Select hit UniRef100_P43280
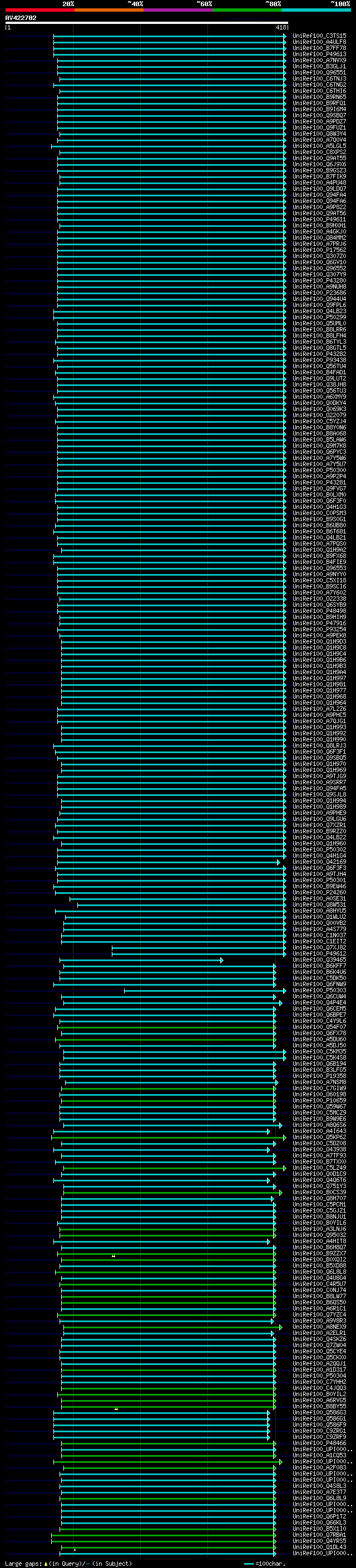The width and height of the screenshot is (356, 1568). (x=319, y=280)
